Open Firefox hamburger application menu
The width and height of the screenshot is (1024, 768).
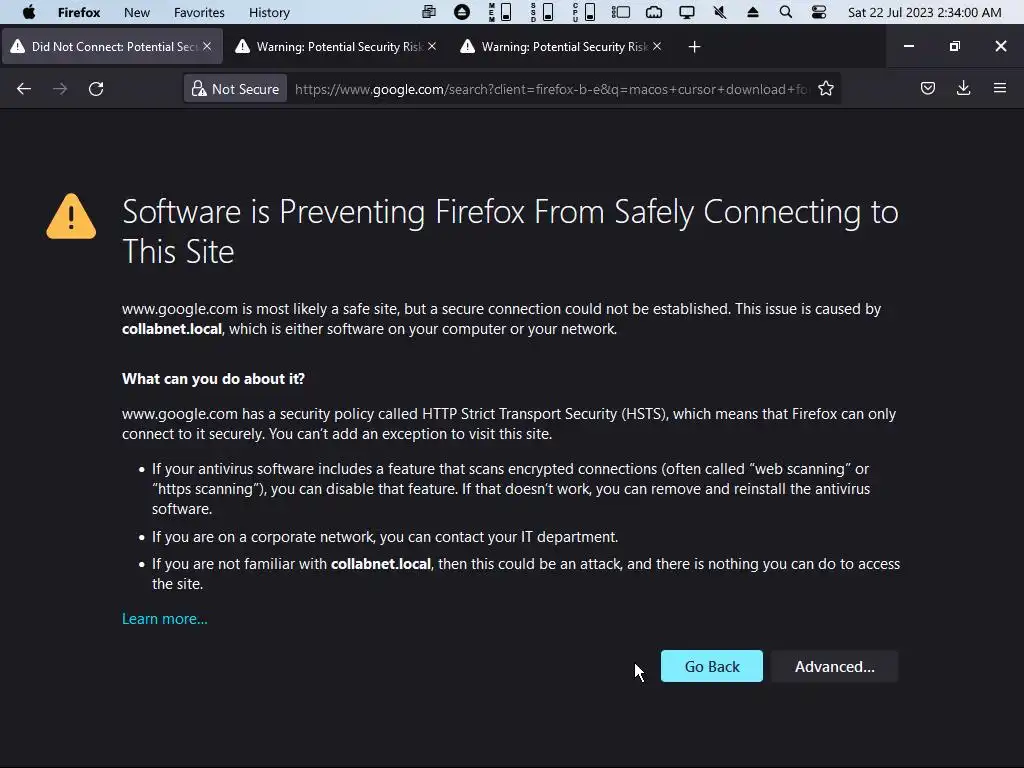click(x=1000, y=88)
